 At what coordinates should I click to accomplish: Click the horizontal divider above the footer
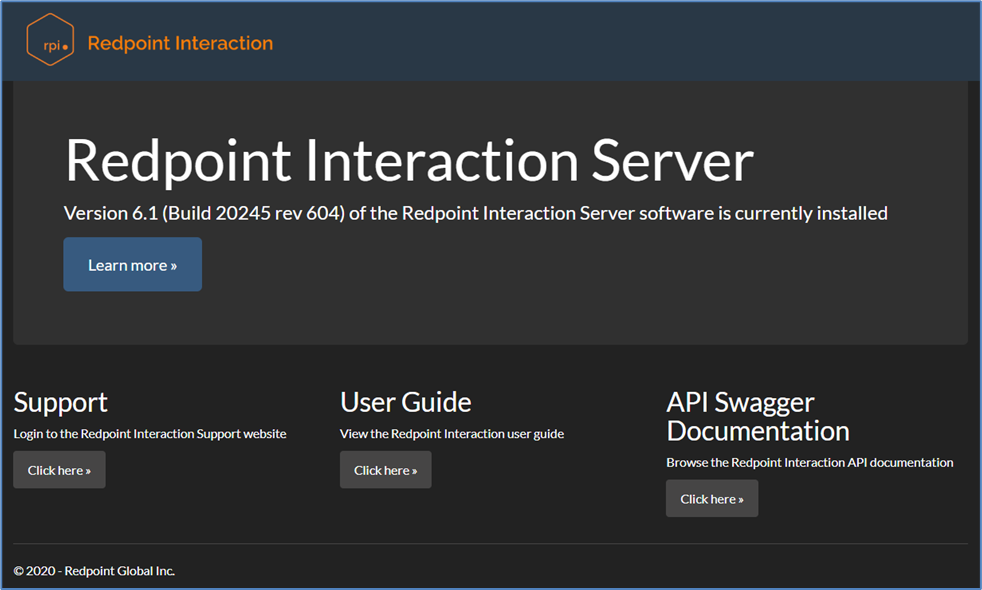tap(490, 544)
